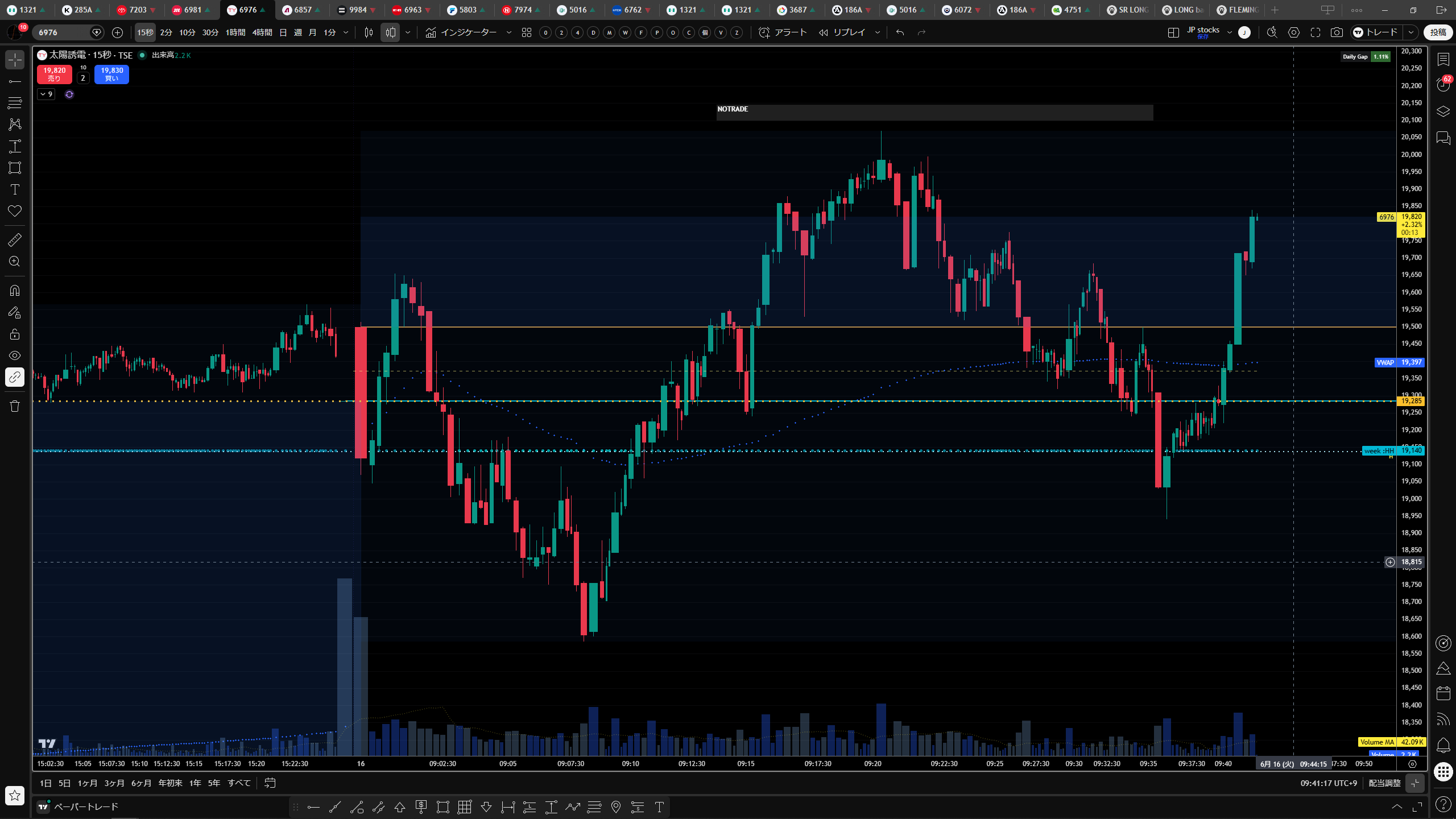Switch to the FLEMING tab

point(1238,10)
